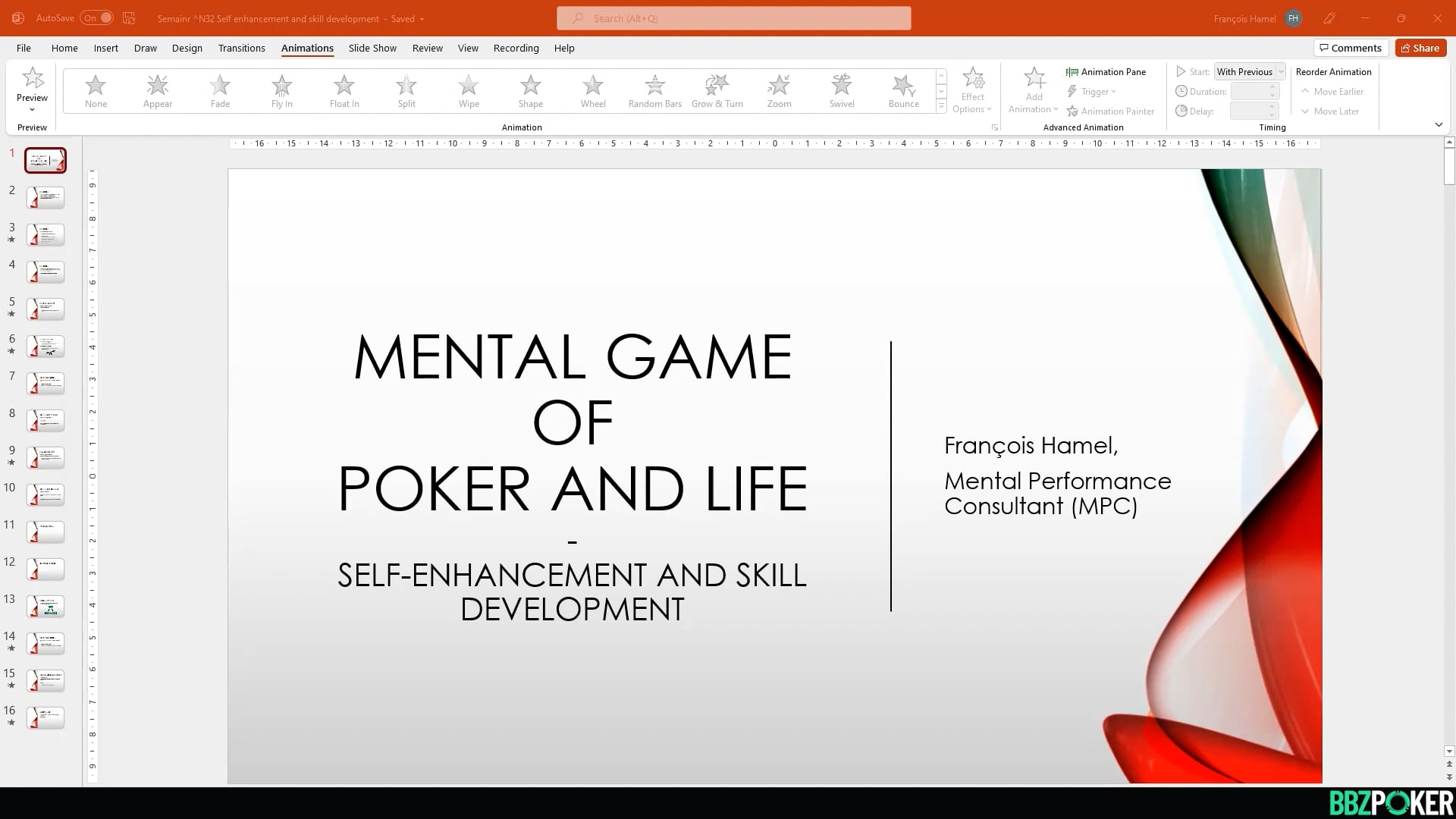Select the Wheel animation effect
The width and height of the screenshot is (1456, 819).
(592, 89)
